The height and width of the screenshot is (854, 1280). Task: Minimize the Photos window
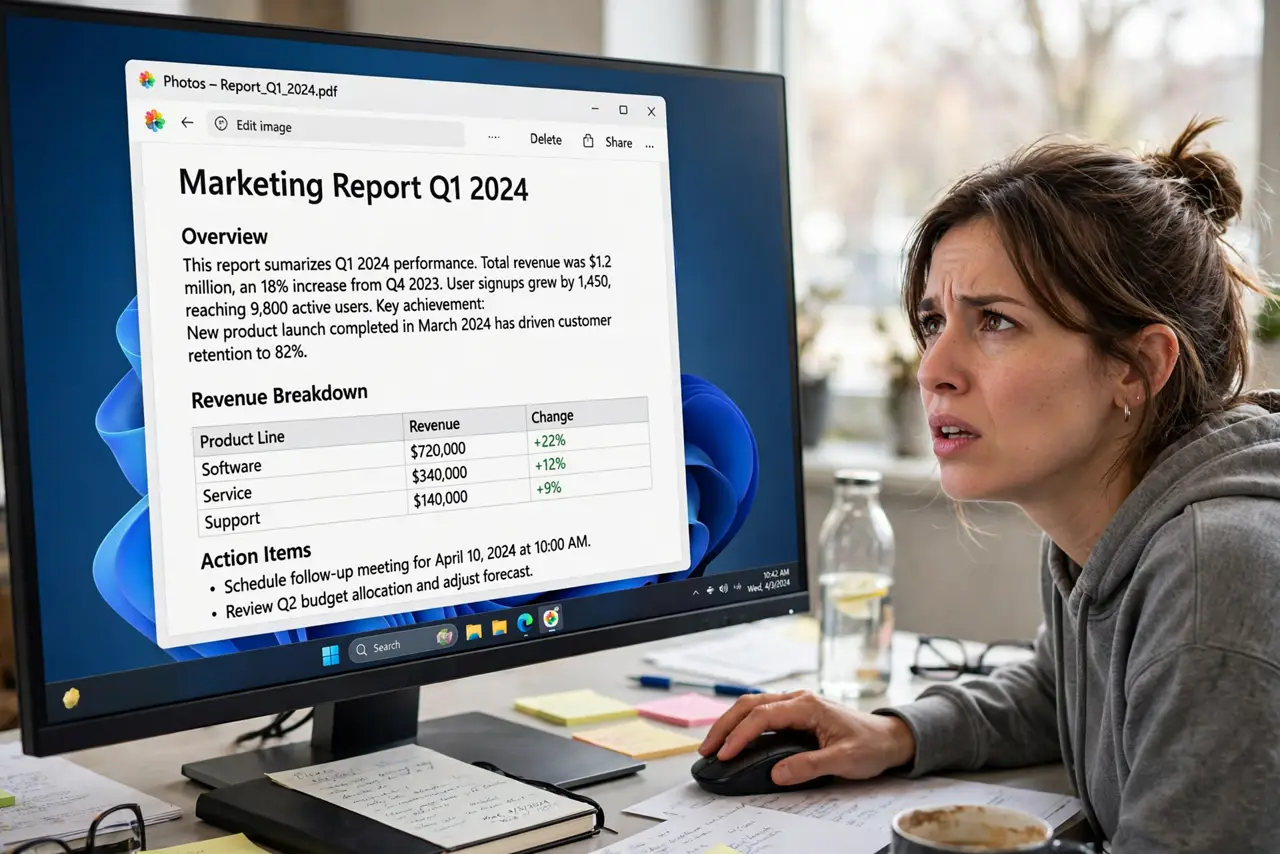pyautogui.click(x=594, y=108)
